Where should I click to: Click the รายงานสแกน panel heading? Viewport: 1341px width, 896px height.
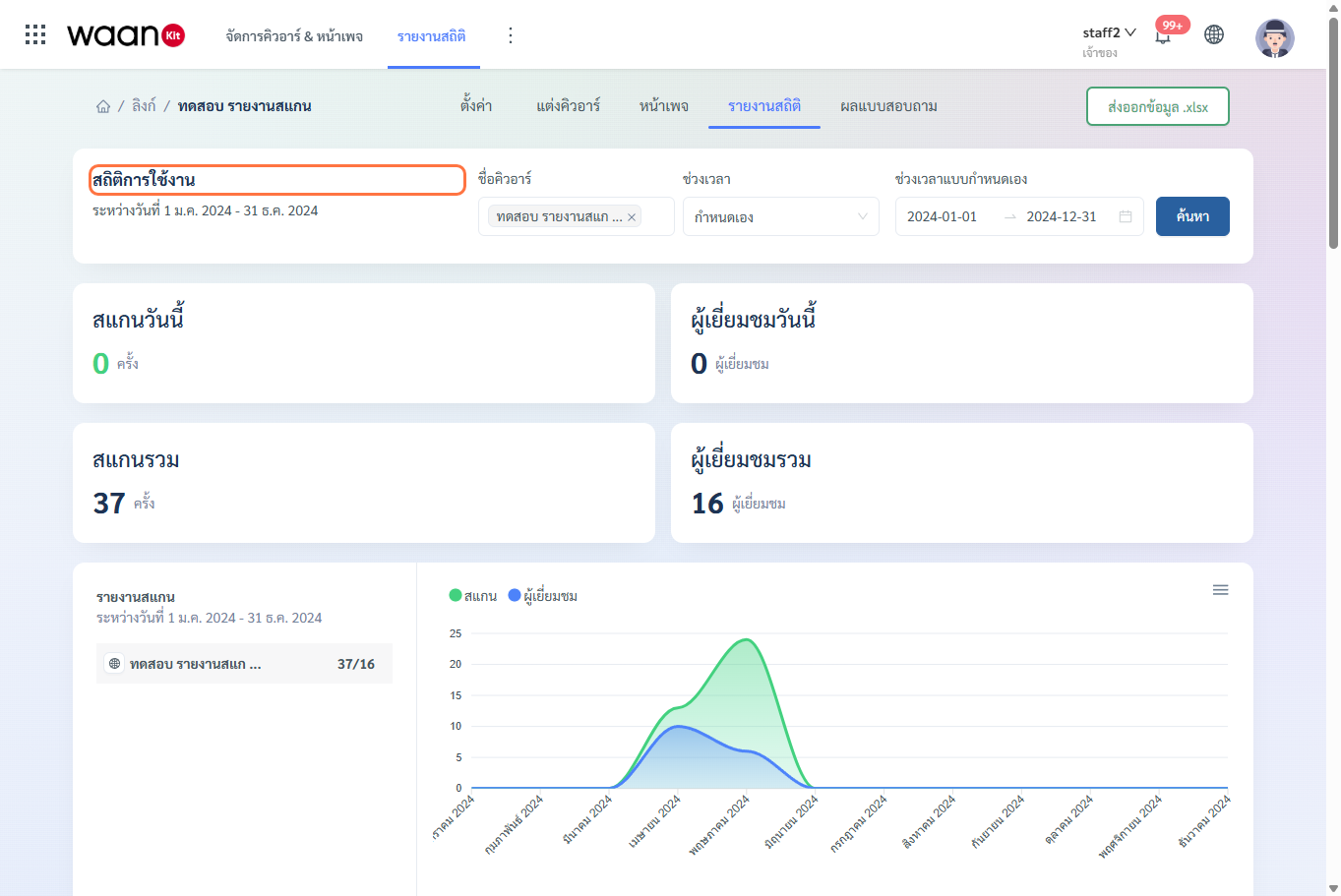tap(136, 597)
